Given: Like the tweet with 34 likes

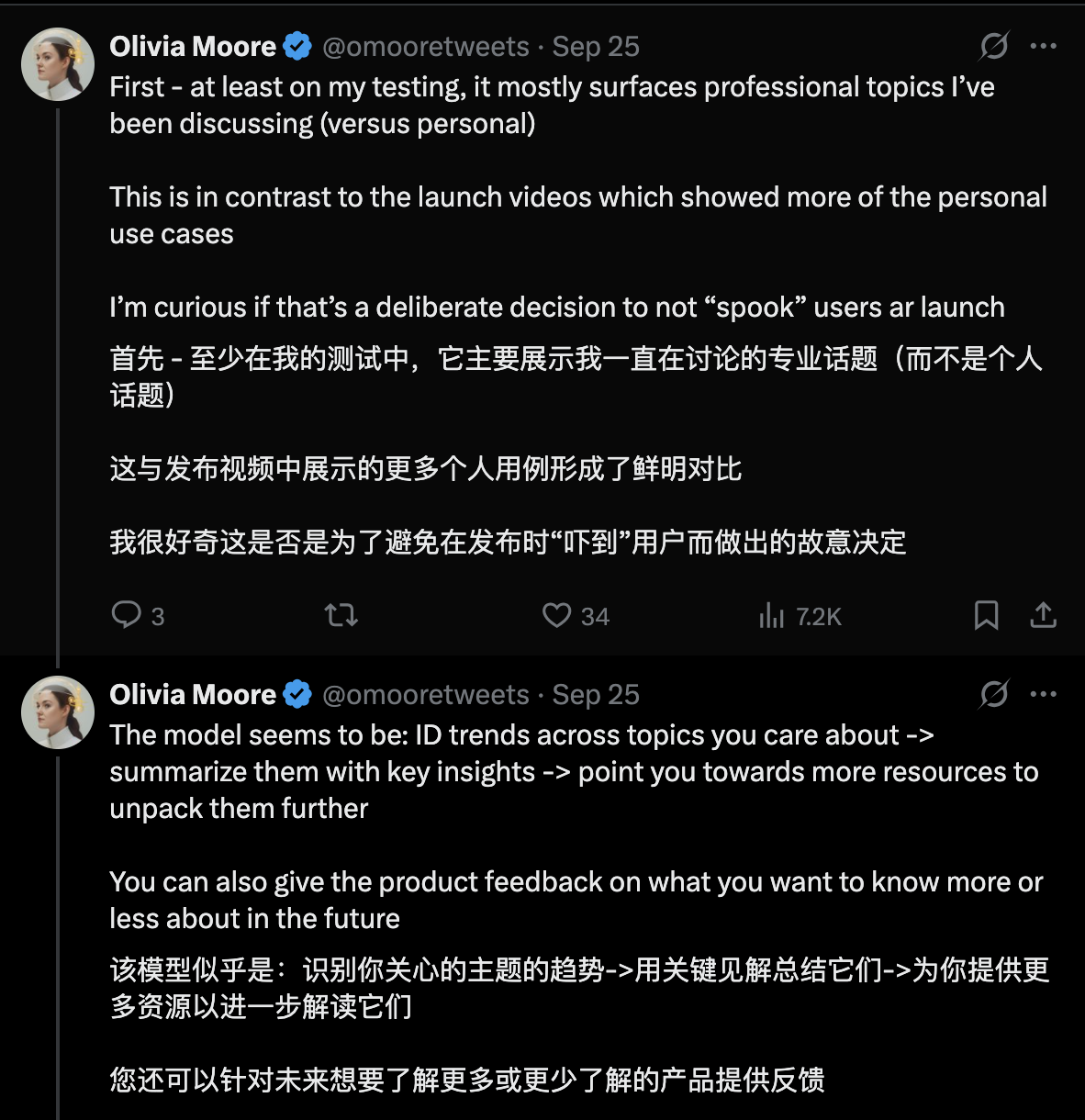Looking at the screenshot, I should coord(556,614).
